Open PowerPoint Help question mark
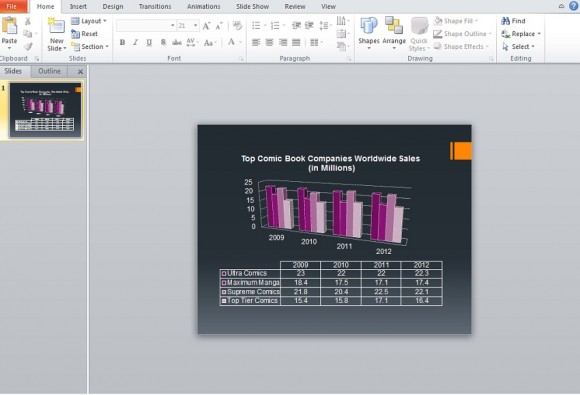Image resolution: width=580 pixels, height=395 pixels. pos(574,6)
